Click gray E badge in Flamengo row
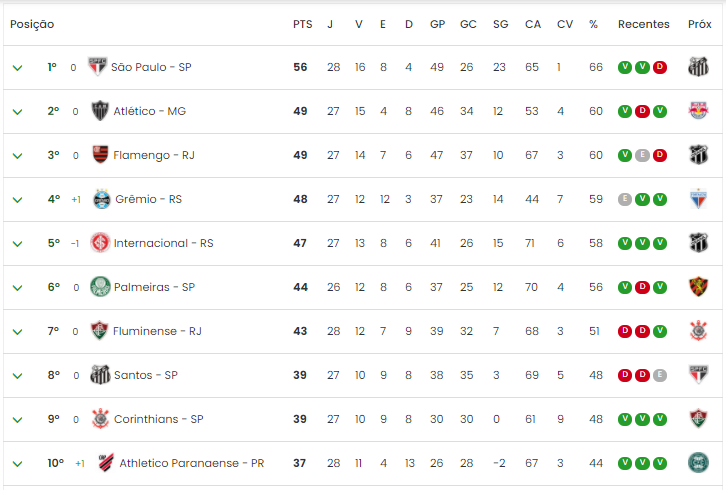The height and width of the screenshot is (490, 726). click(642, 155)
